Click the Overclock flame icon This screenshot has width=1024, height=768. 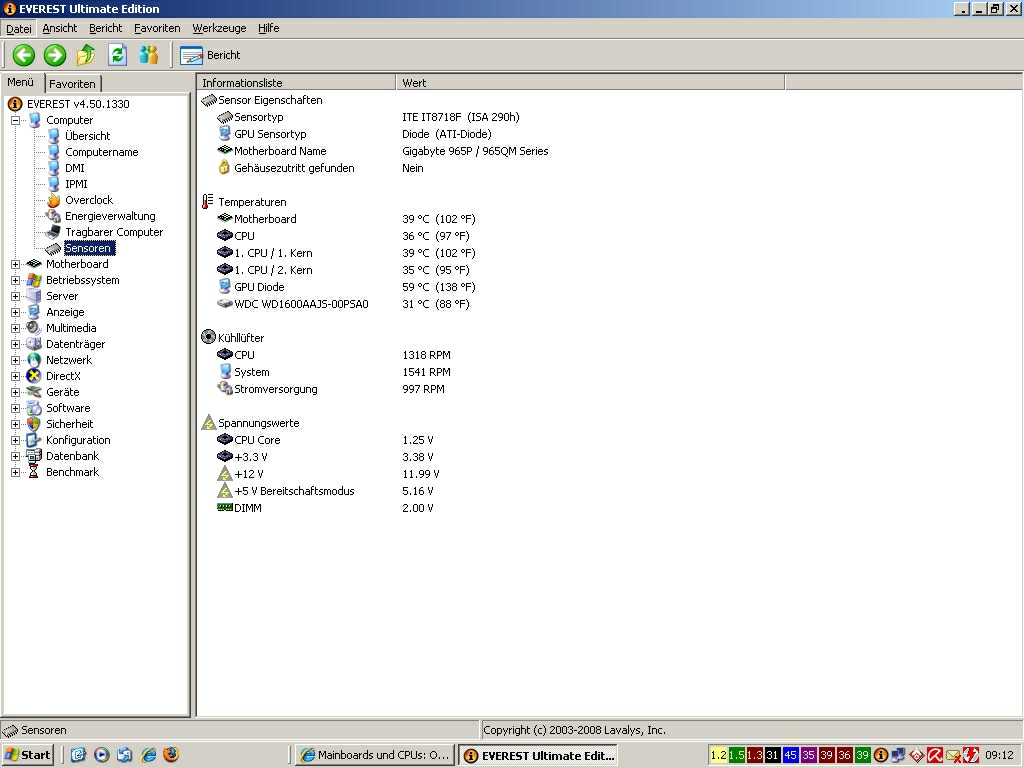[x=54, y=200]
